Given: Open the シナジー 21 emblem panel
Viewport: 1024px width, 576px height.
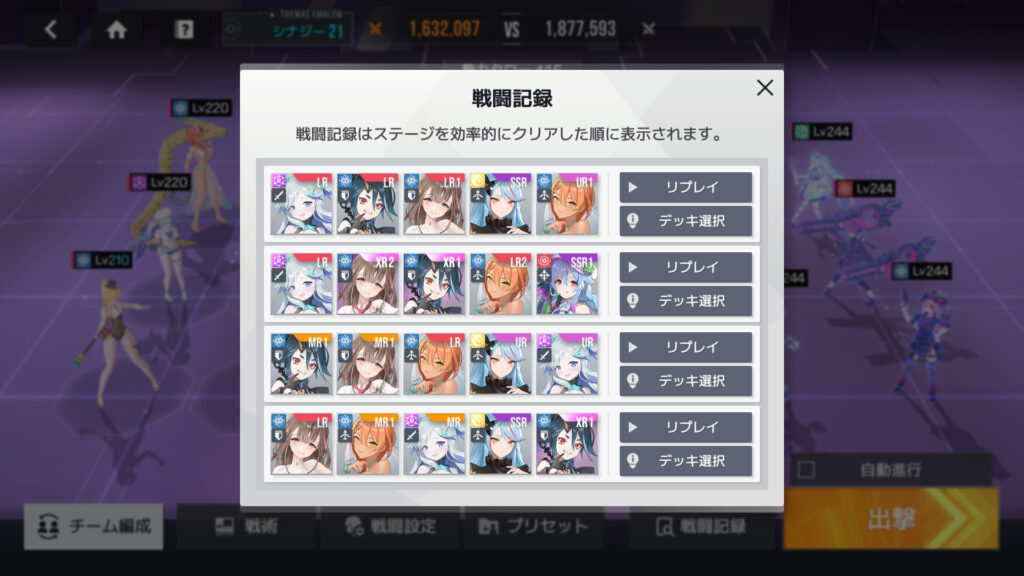Looking at the screenshot, I should [288, 29].
